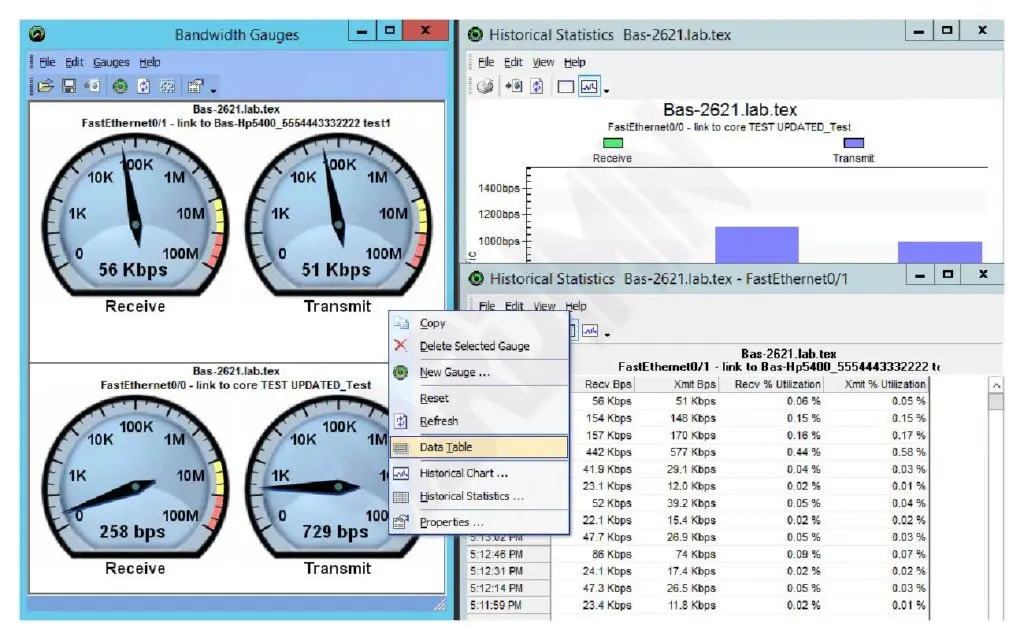Expand the arrow beside the chart view button

point(607,91)
